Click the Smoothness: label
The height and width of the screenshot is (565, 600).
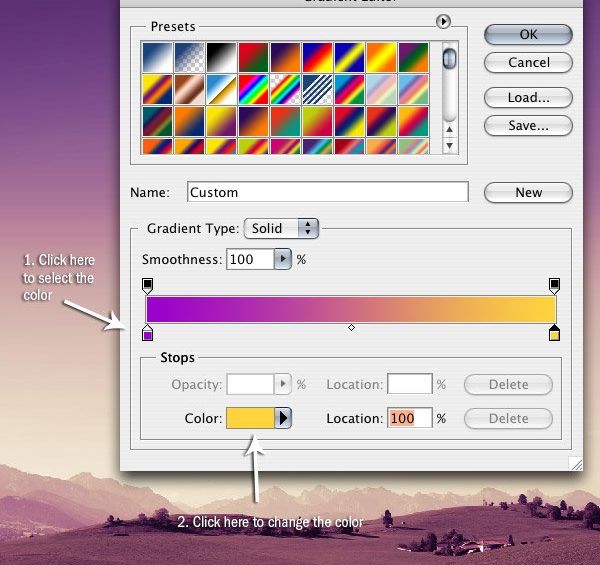pyautogui.click(x=182, y=259)
